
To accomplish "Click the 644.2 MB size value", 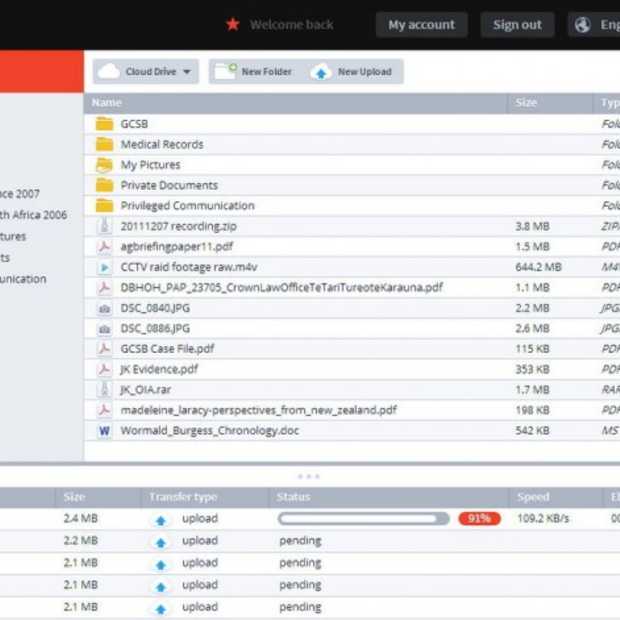I will (538, 267).
